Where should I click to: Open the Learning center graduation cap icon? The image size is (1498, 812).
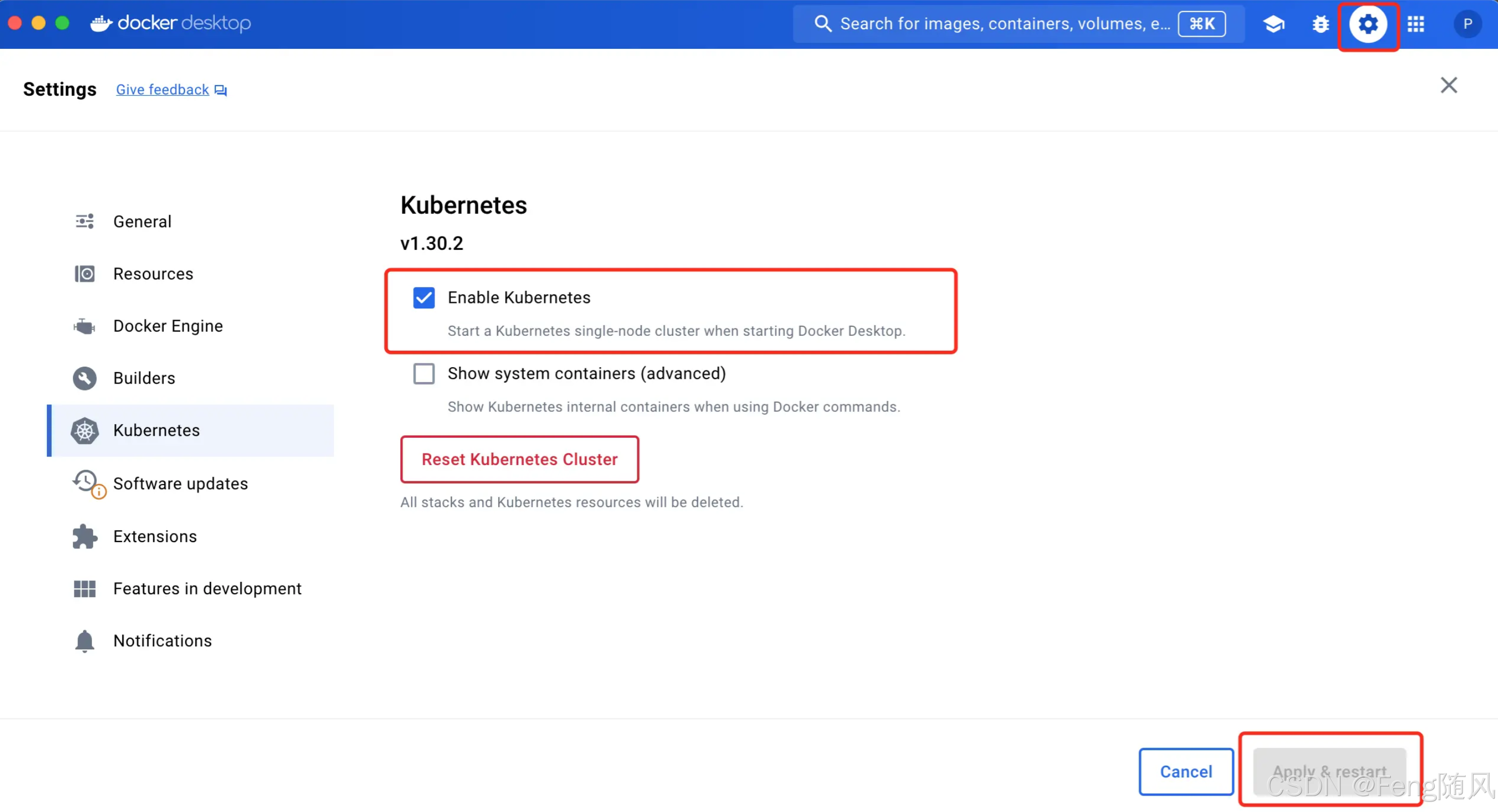(1274, 24)
